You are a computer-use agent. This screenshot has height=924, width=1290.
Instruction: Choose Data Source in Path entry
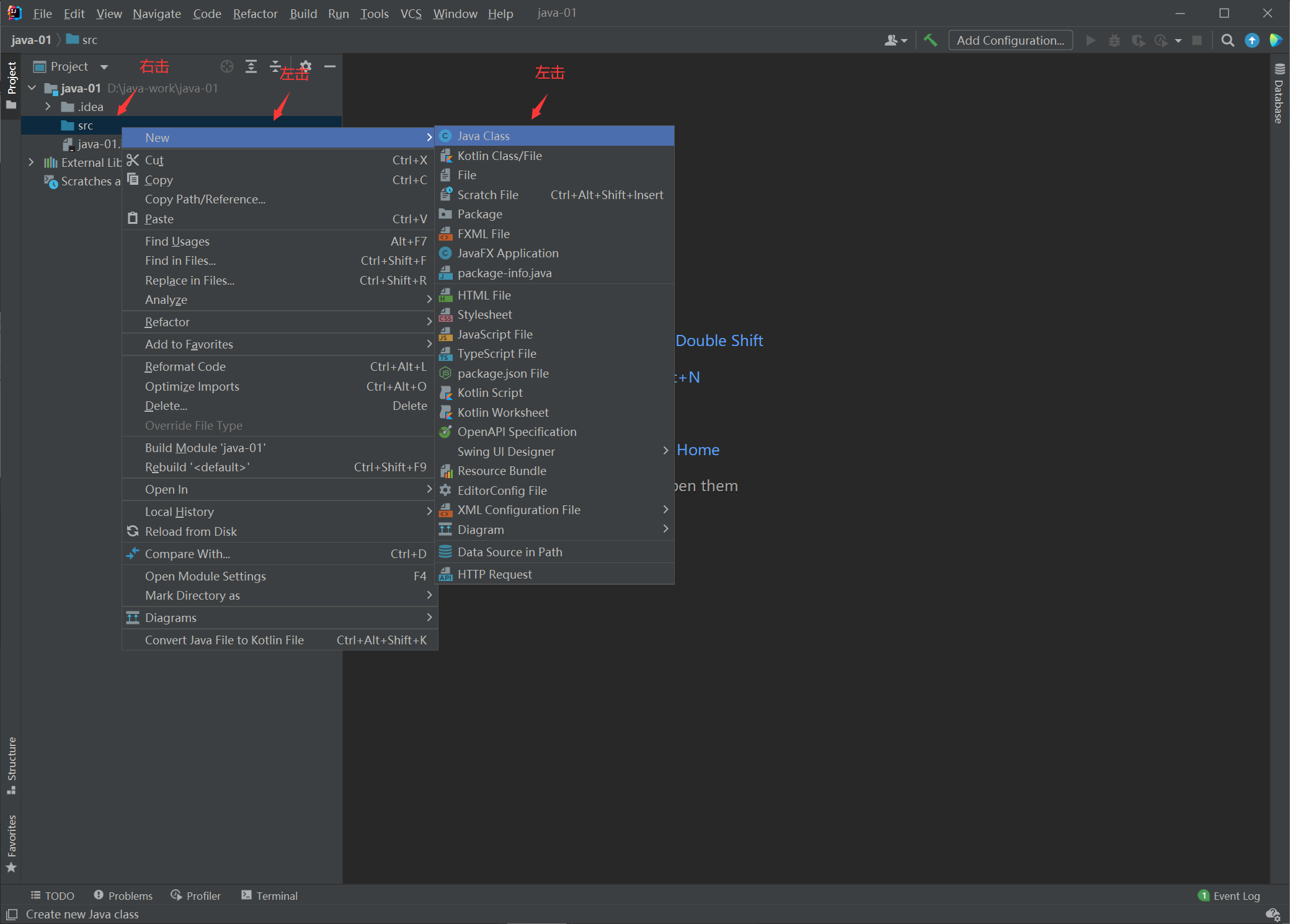coord(554,552)
